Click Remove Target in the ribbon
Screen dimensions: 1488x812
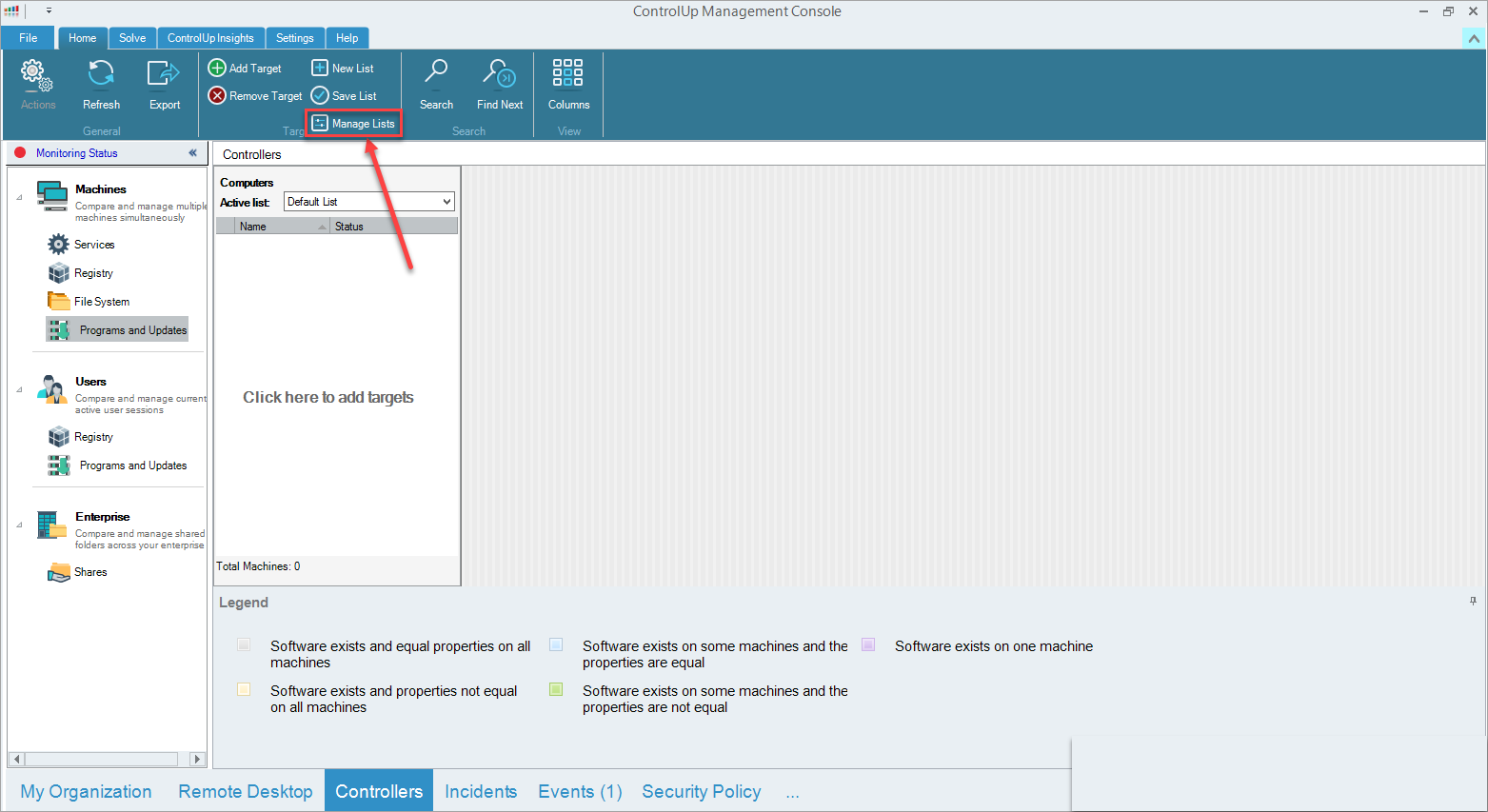coord(255,96)
